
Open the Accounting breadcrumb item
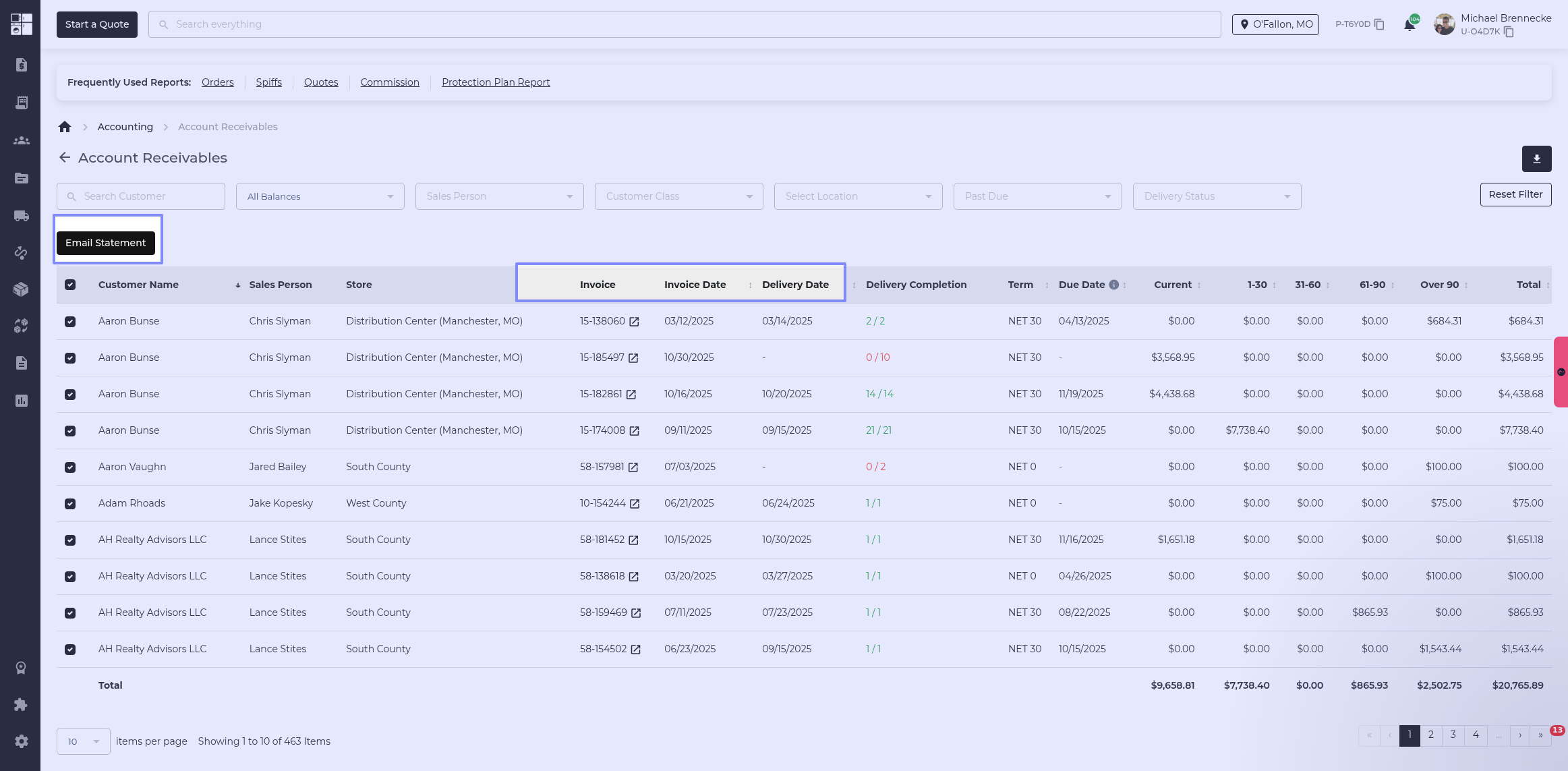(x=125, y=127)
